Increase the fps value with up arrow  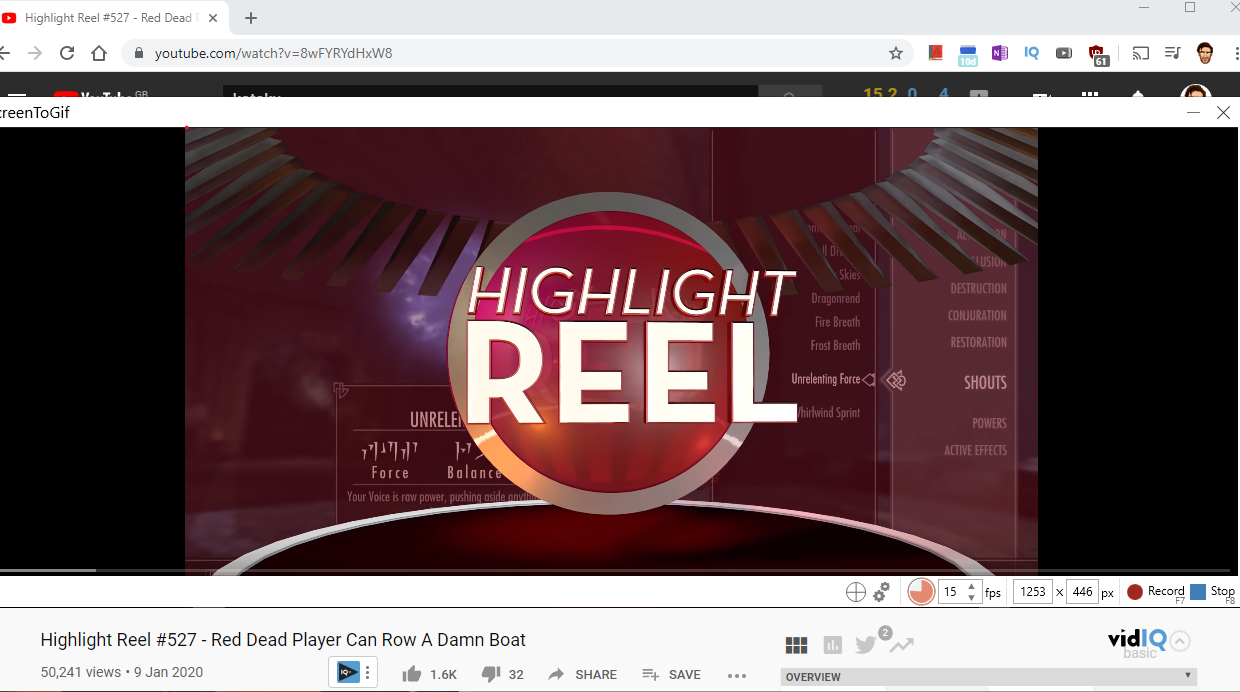[x=971, y=586]
